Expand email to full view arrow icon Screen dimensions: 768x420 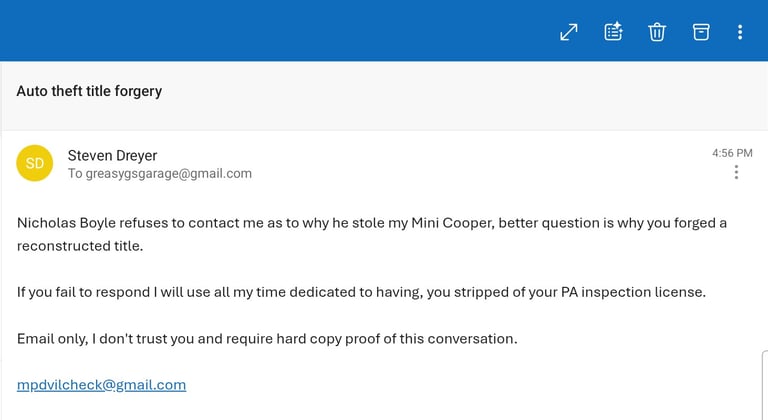(569, 32)
